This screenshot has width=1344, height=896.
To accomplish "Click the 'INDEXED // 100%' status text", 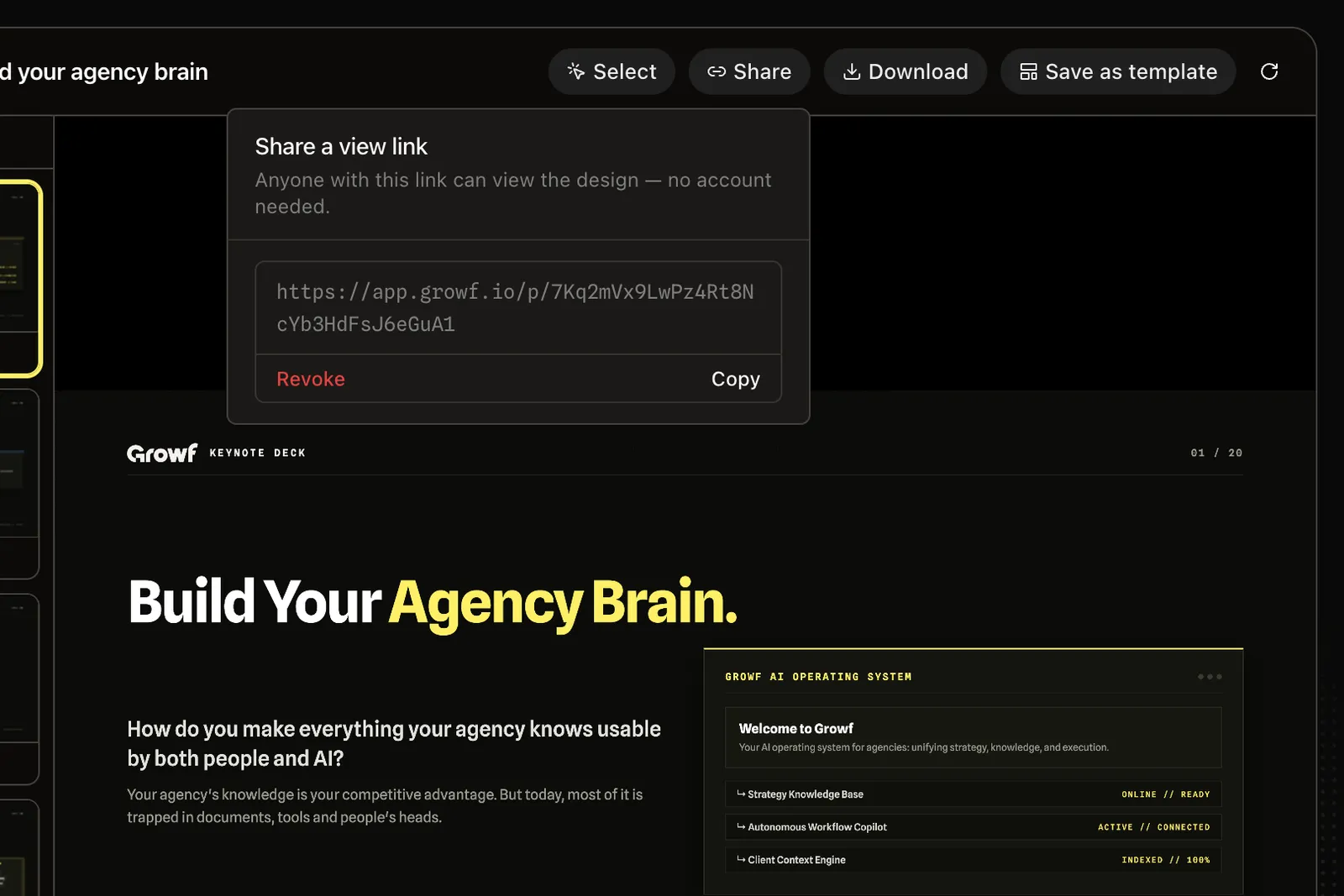I will [x=1165, y=860].
